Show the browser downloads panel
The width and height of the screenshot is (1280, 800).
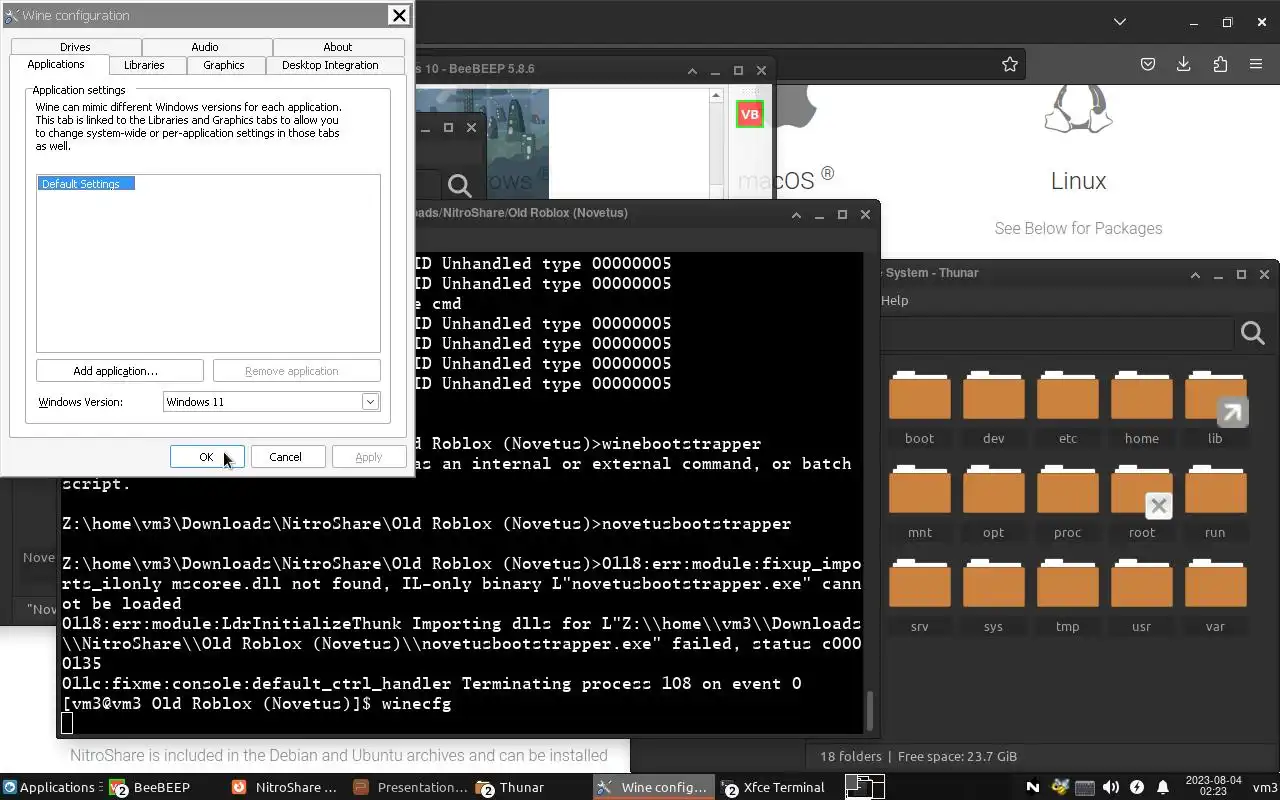click(1184, 64)
